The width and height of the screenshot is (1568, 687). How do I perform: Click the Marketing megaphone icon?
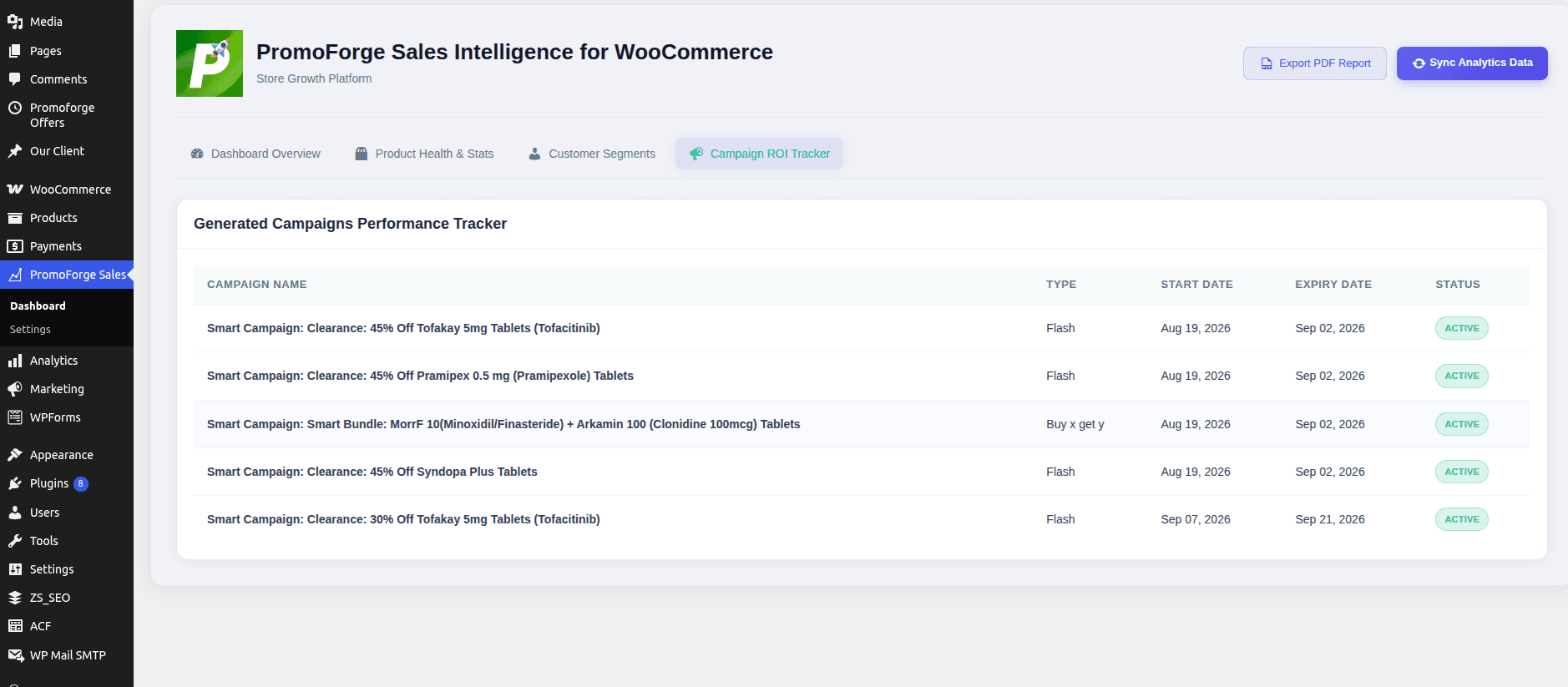pos(15,389)
